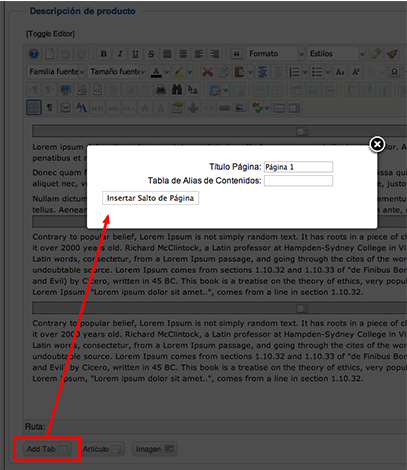Open text color picker arrow
Viewport: 407px width, 470px height.
[167, 72]
